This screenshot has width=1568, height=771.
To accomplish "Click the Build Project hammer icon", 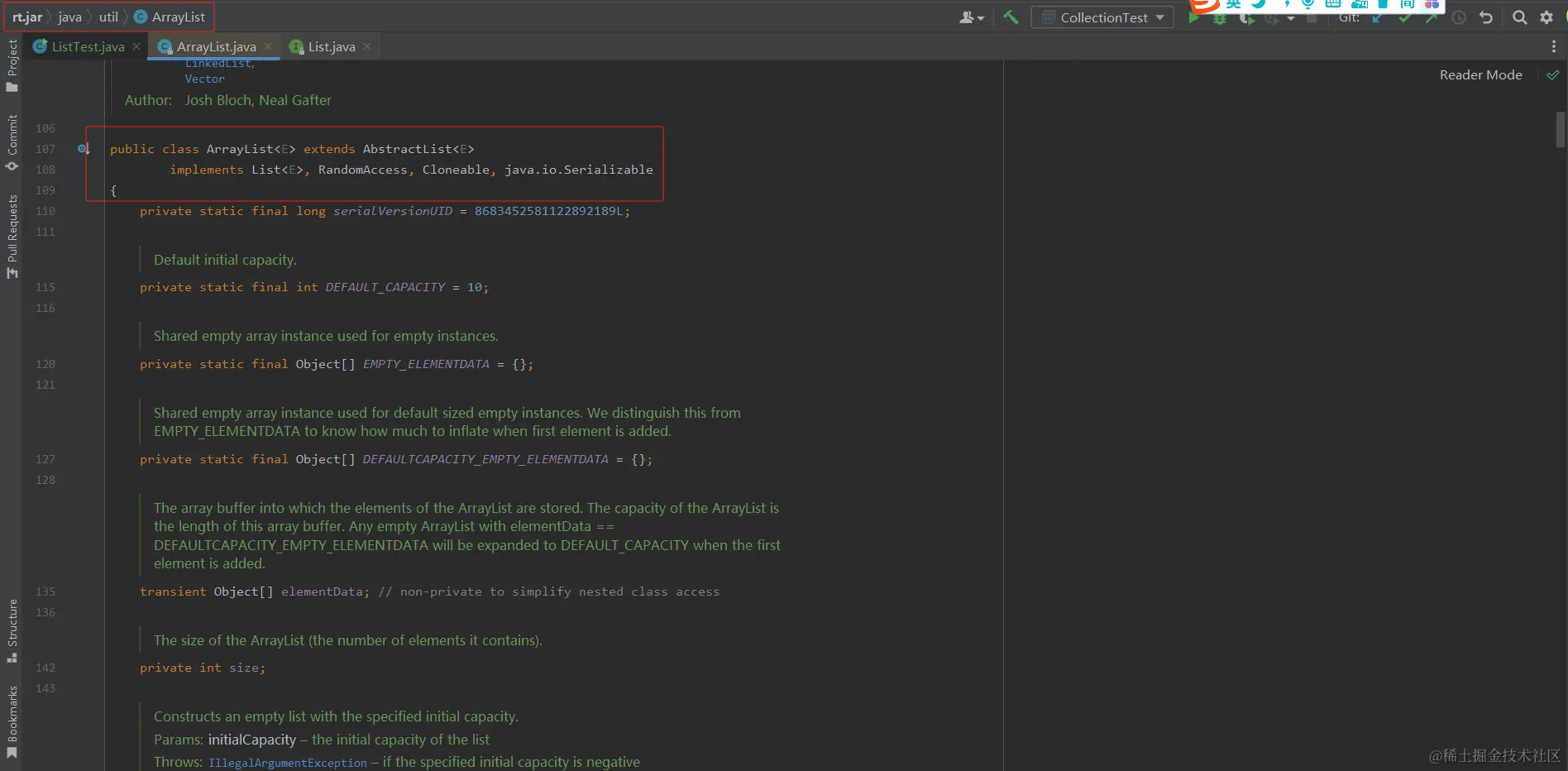I will pyautogui.click(x=1011, y=17).
